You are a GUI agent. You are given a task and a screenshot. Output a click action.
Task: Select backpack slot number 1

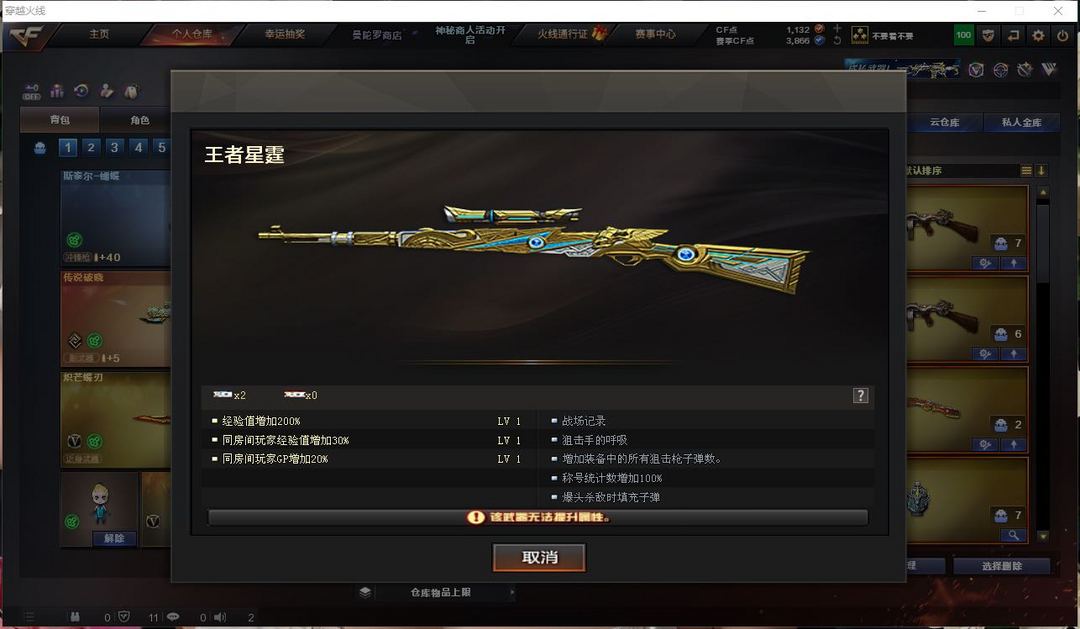pyautogui.click(x=68, y=147)
